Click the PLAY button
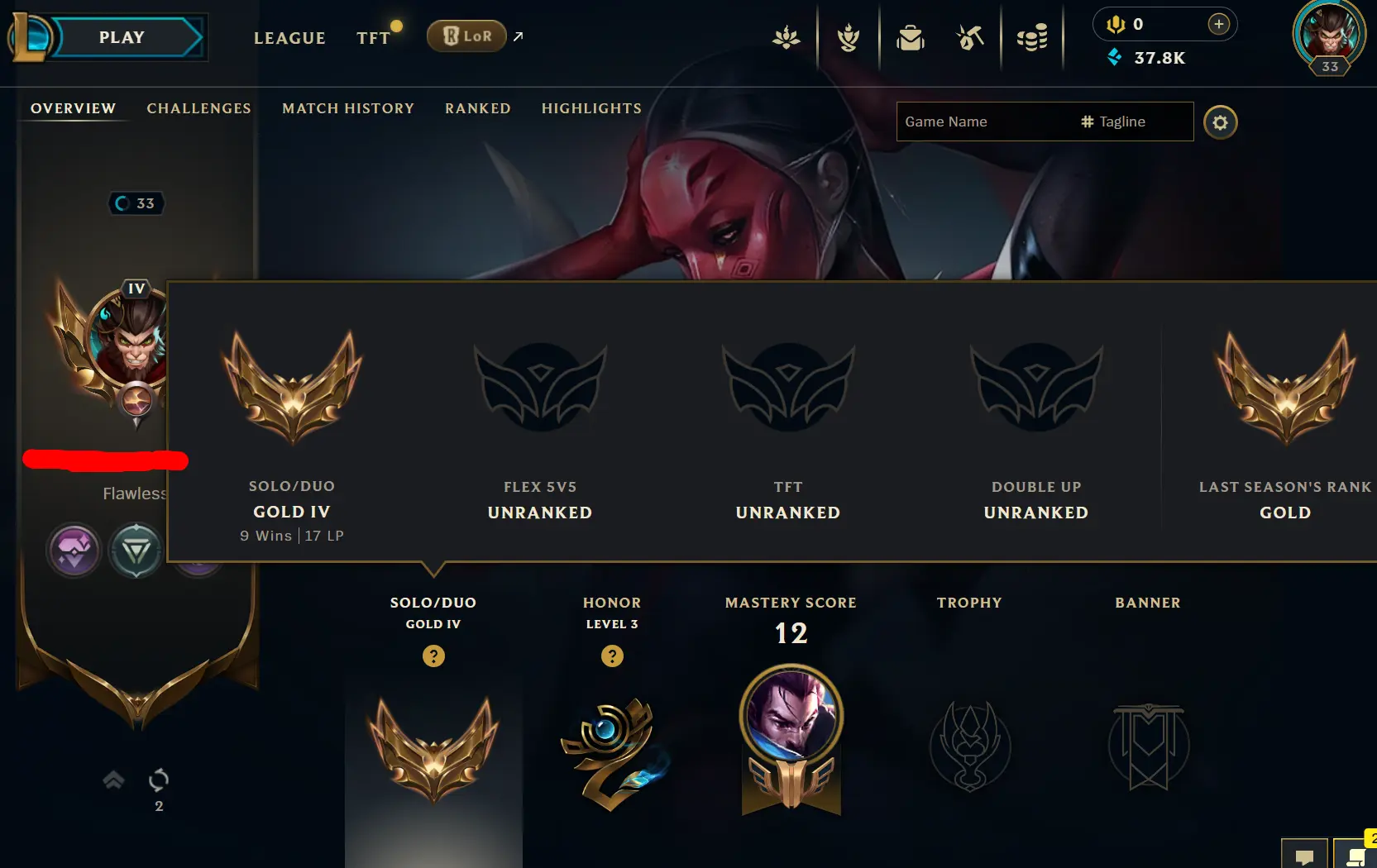Screen dimensions: 1377x868 (x=122, y=37)
